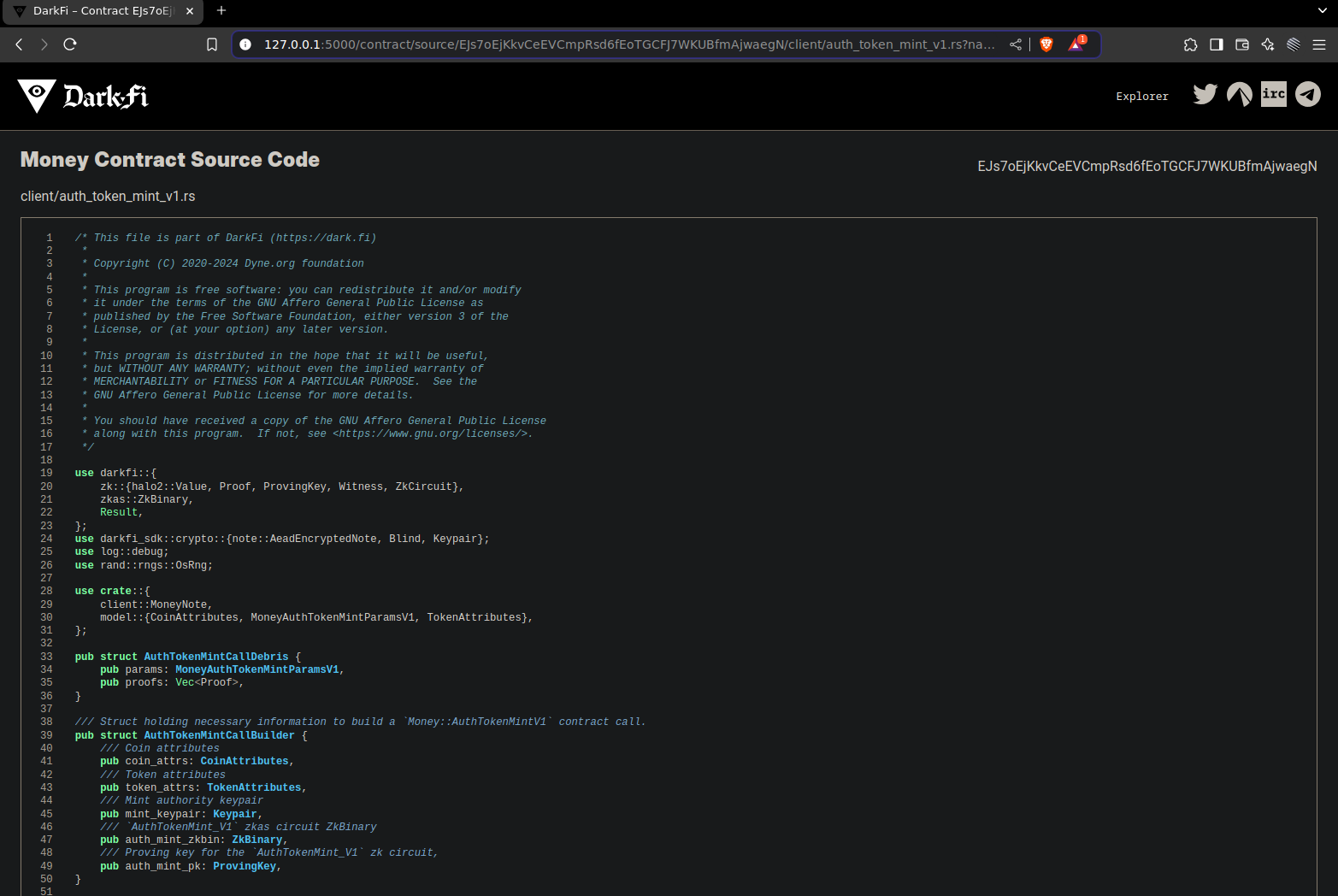
Task: Click the CoinAttributes type link
Action: (245, 761)
